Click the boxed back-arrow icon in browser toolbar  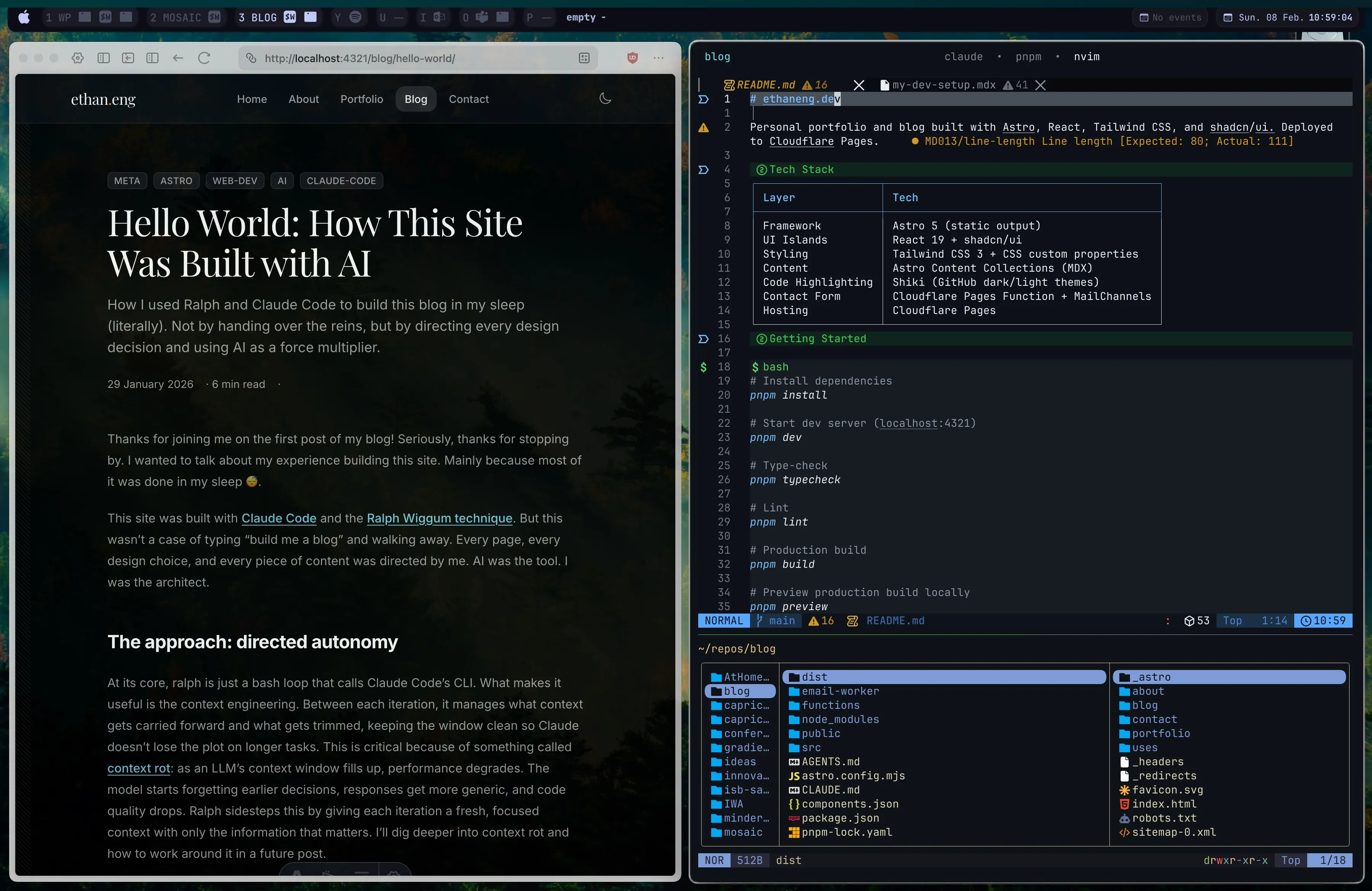pos(128,58)
